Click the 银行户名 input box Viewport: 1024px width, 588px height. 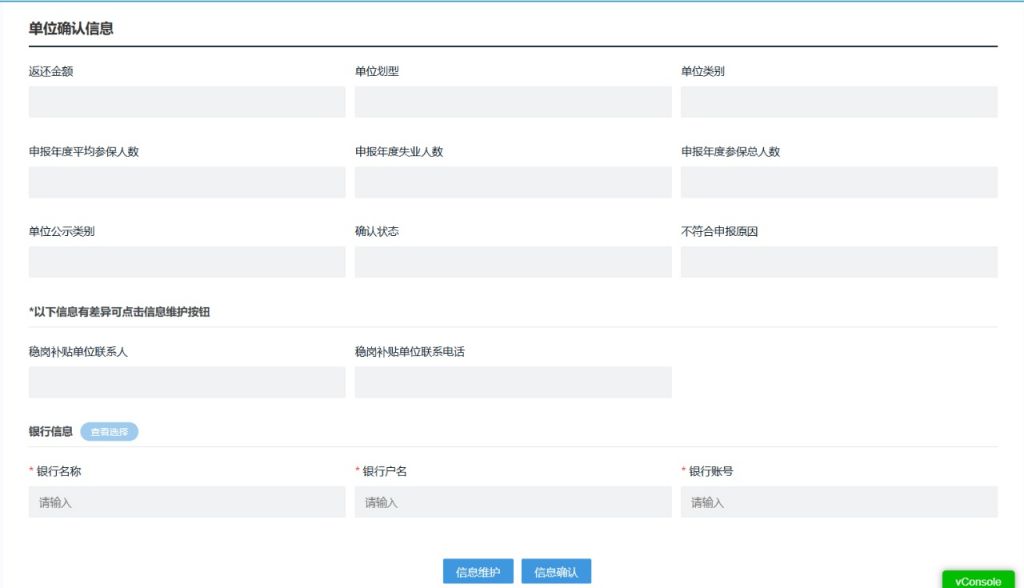[513, 502]
